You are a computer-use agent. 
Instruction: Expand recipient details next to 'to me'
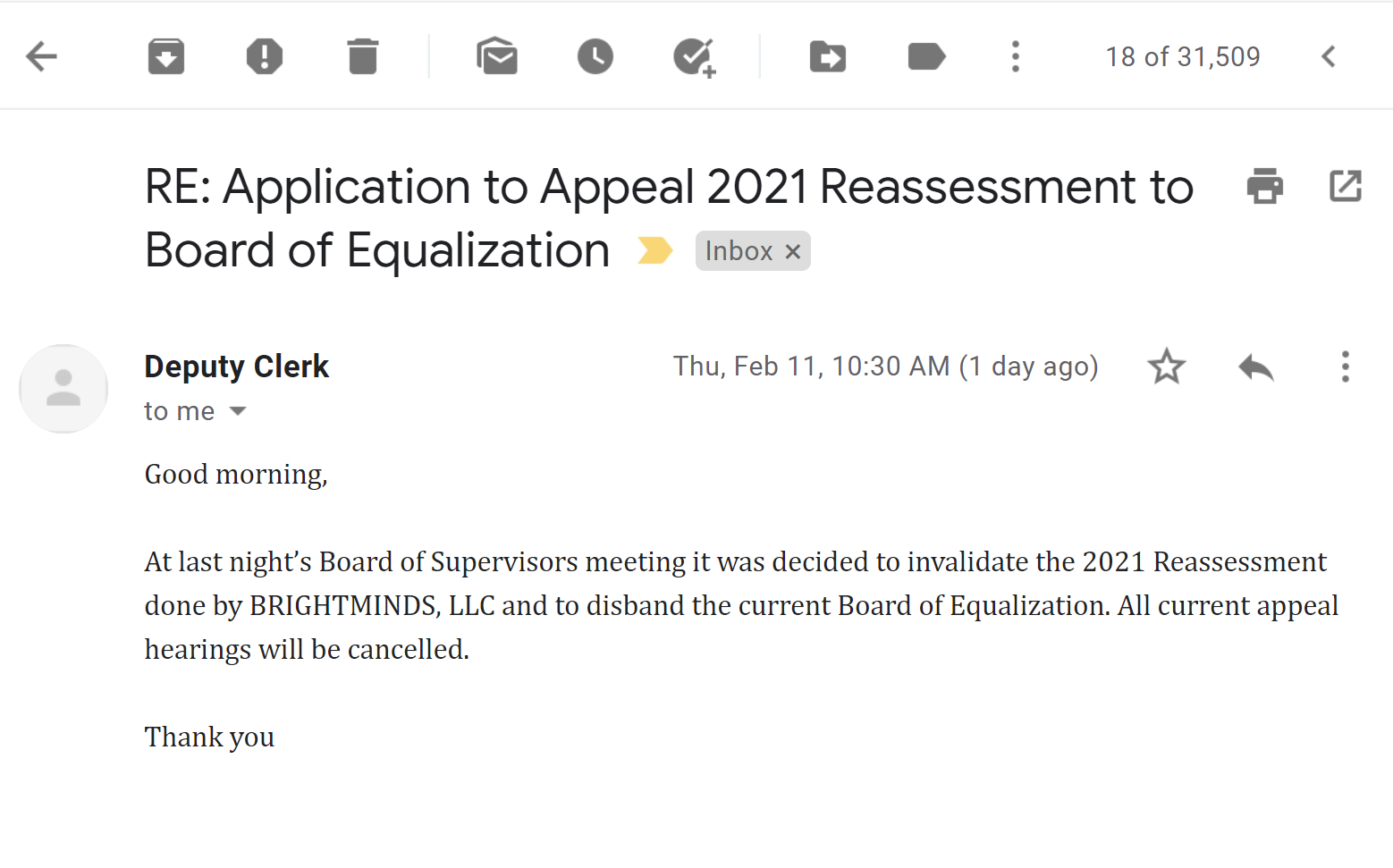[x=238, y=411]
